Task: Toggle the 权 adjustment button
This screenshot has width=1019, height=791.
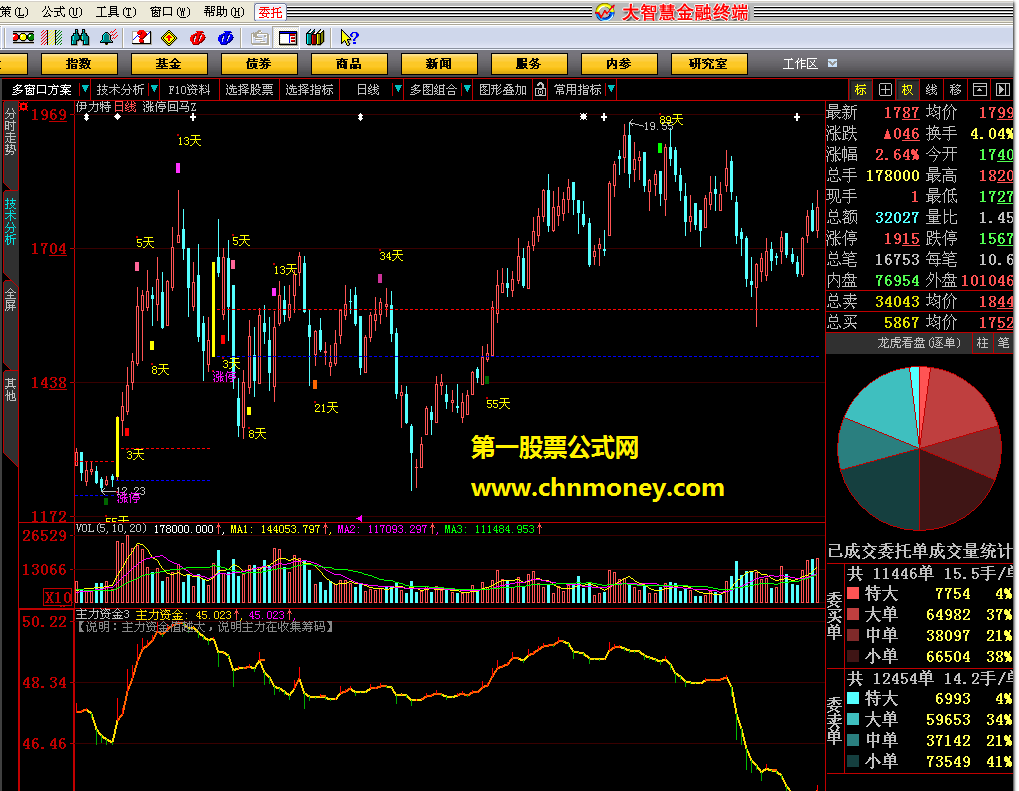Action: point(907,90)
